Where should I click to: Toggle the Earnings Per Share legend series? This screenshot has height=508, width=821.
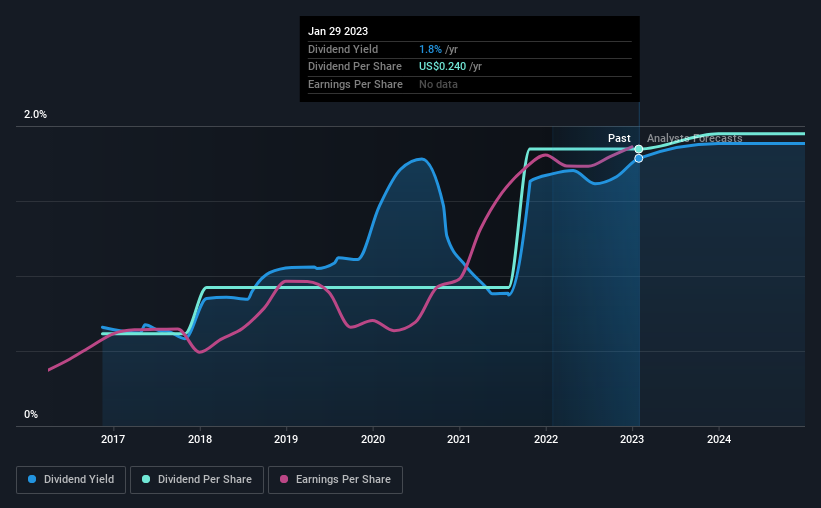(x=335, y=480)
